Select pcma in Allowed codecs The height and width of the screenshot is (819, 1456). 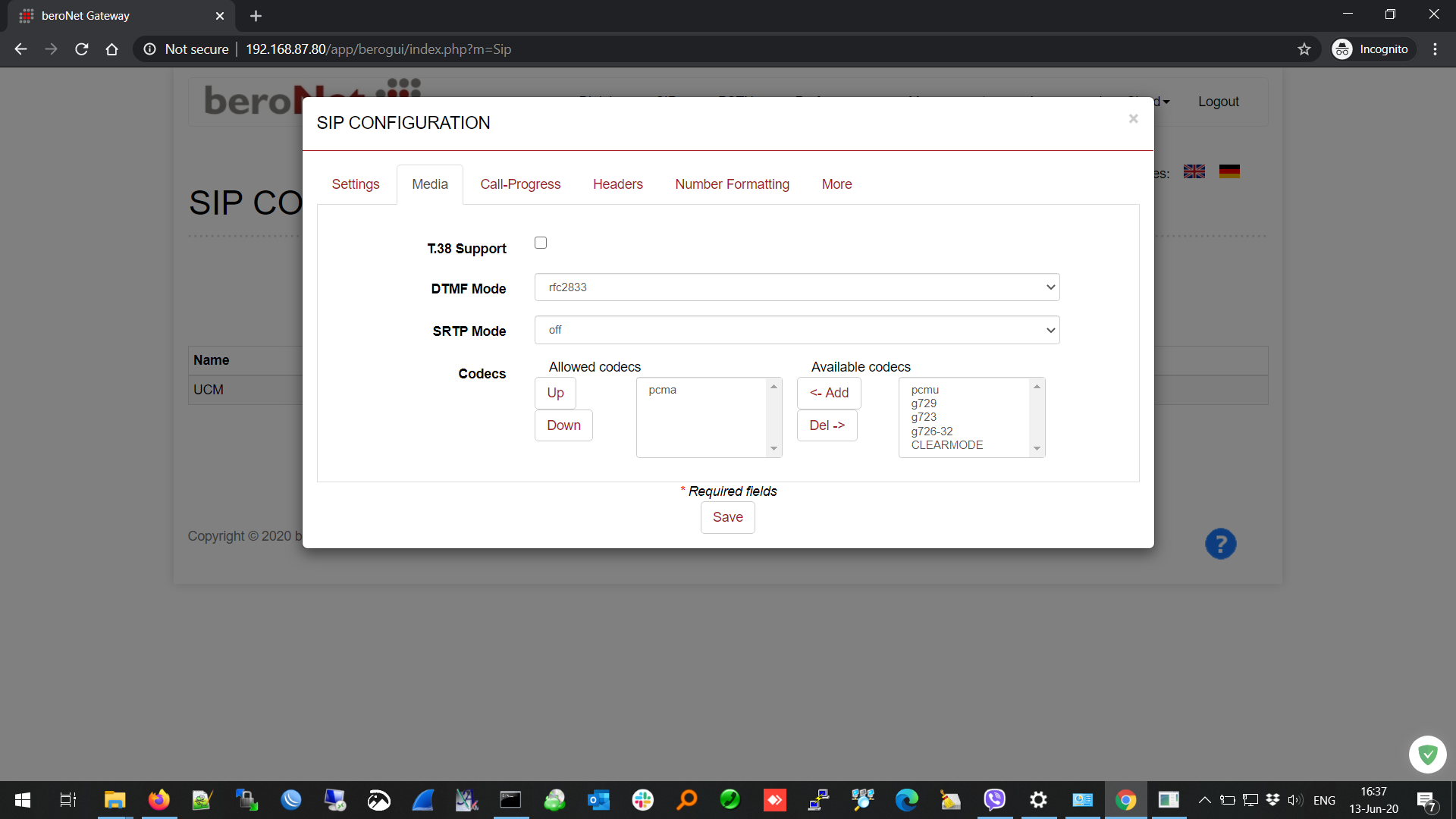(x=662, y=390)
